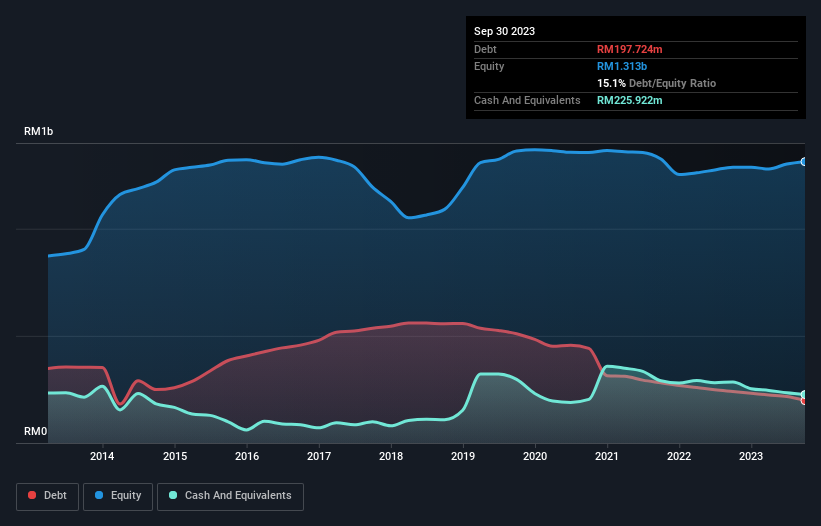The width and height of the screenshot is (821, 526).
Task: Select the 2018 x-axis label
Action: tap(391, 457)
